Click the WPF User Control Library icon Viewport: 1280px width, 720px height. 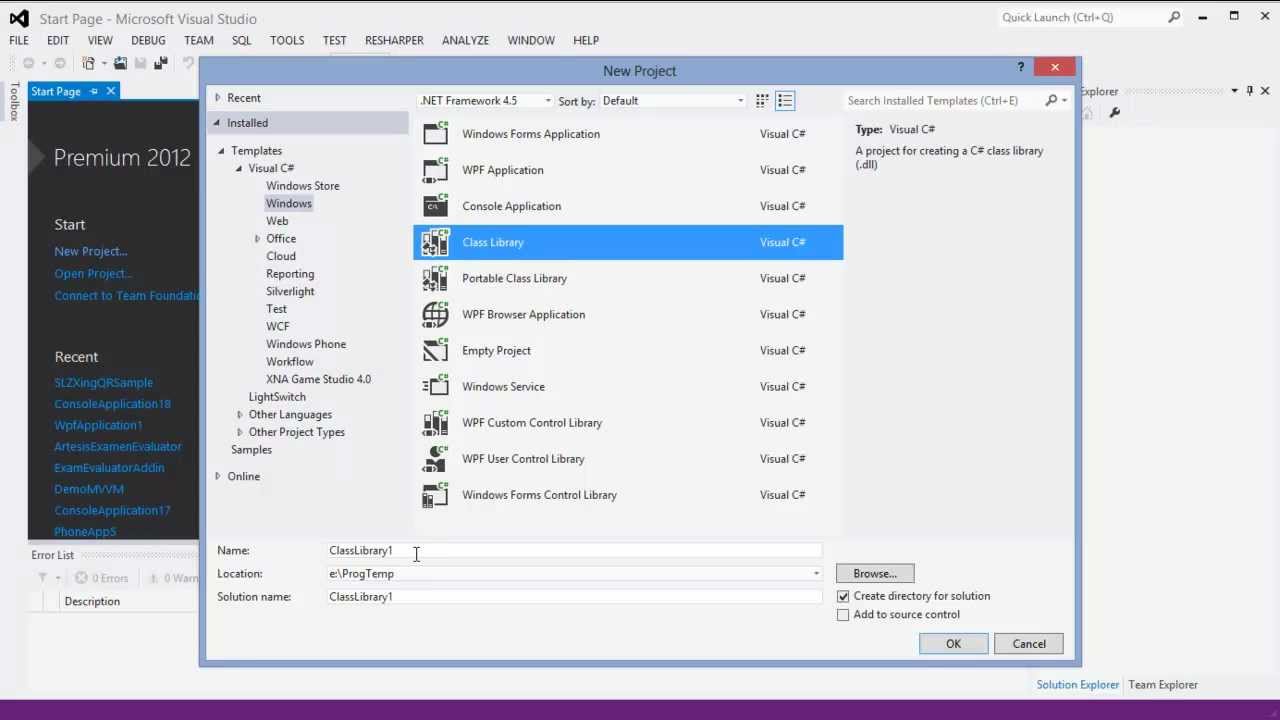(x=436, y=458)
